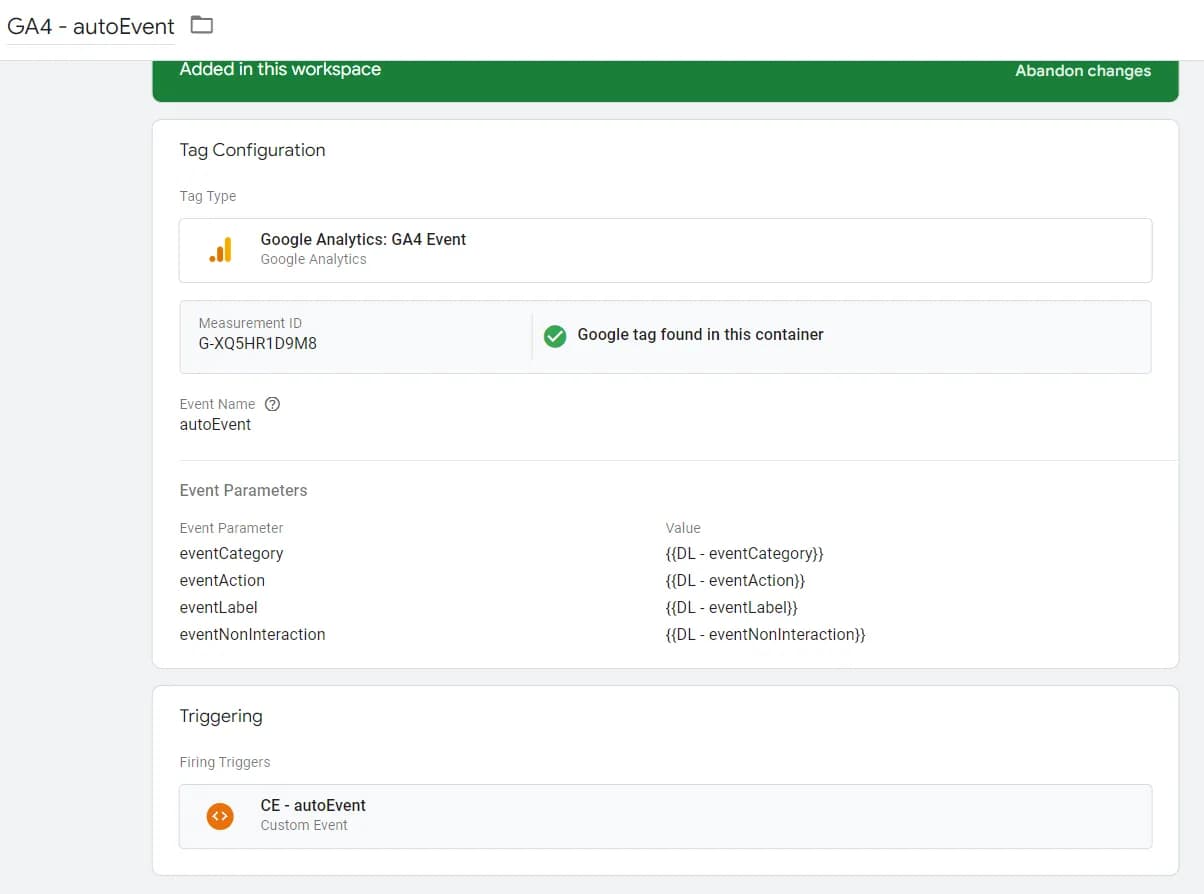Click the autoEvent event name value
Screen dimensions: 1204x894
click(x=215, y=424)
